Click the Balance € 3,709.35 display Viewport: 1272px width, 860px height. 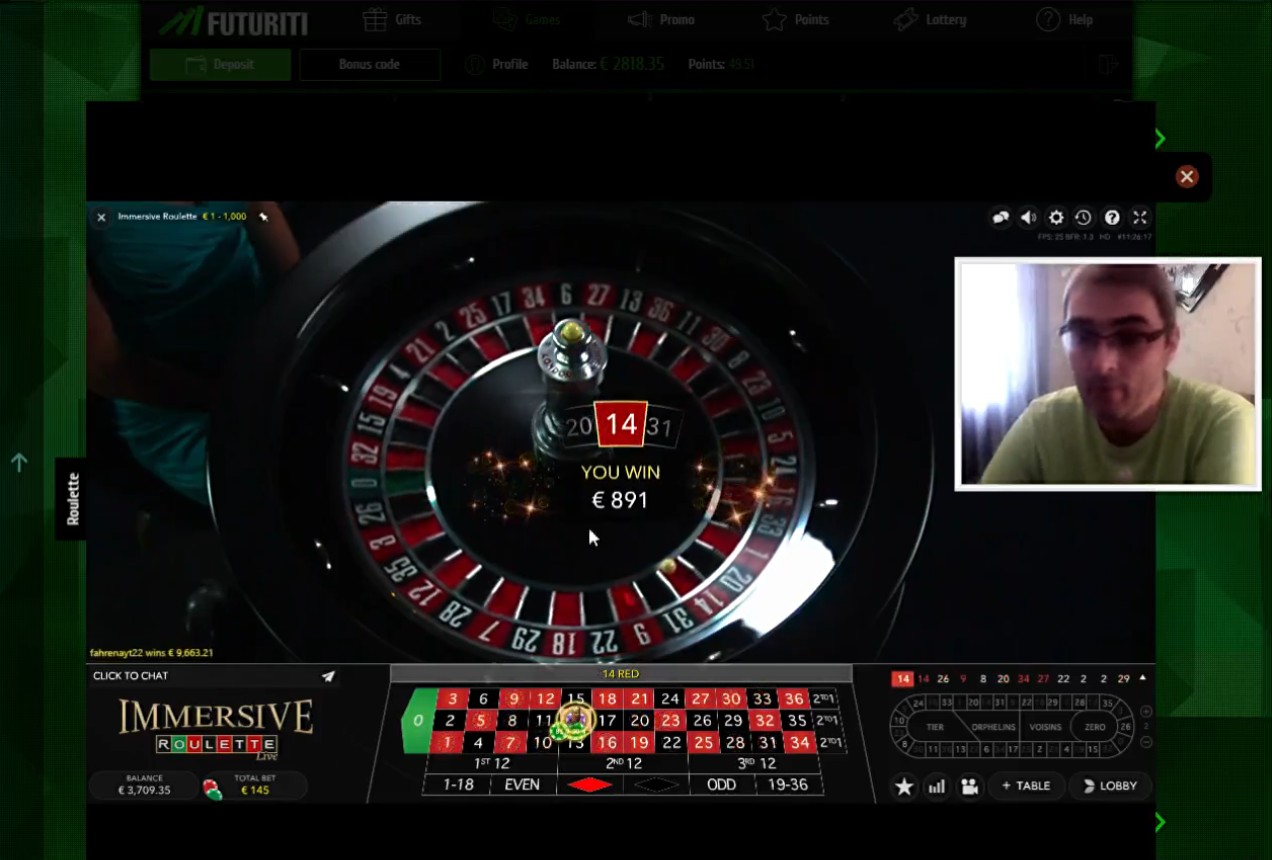pos(144,785)
